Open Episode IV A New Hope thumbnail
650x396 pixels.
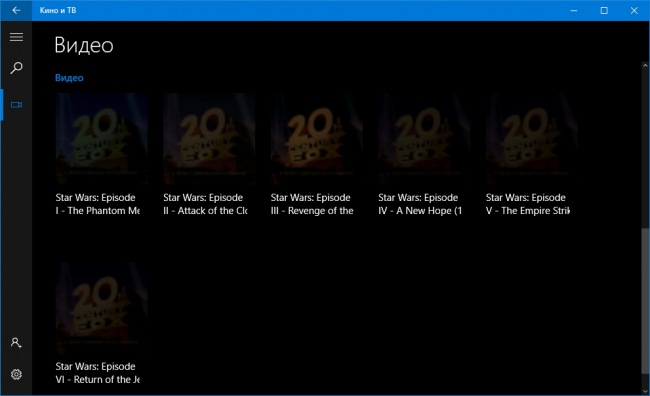pyautogui.click(x=424, y=139)
